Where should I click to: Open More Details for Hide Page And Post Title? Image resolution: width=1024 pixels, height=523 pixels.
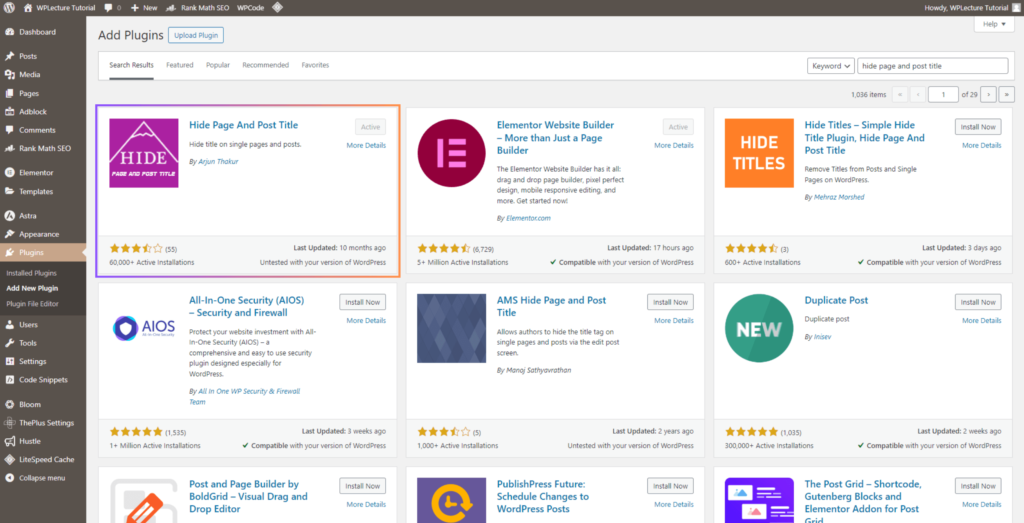(x=366, y=145)
